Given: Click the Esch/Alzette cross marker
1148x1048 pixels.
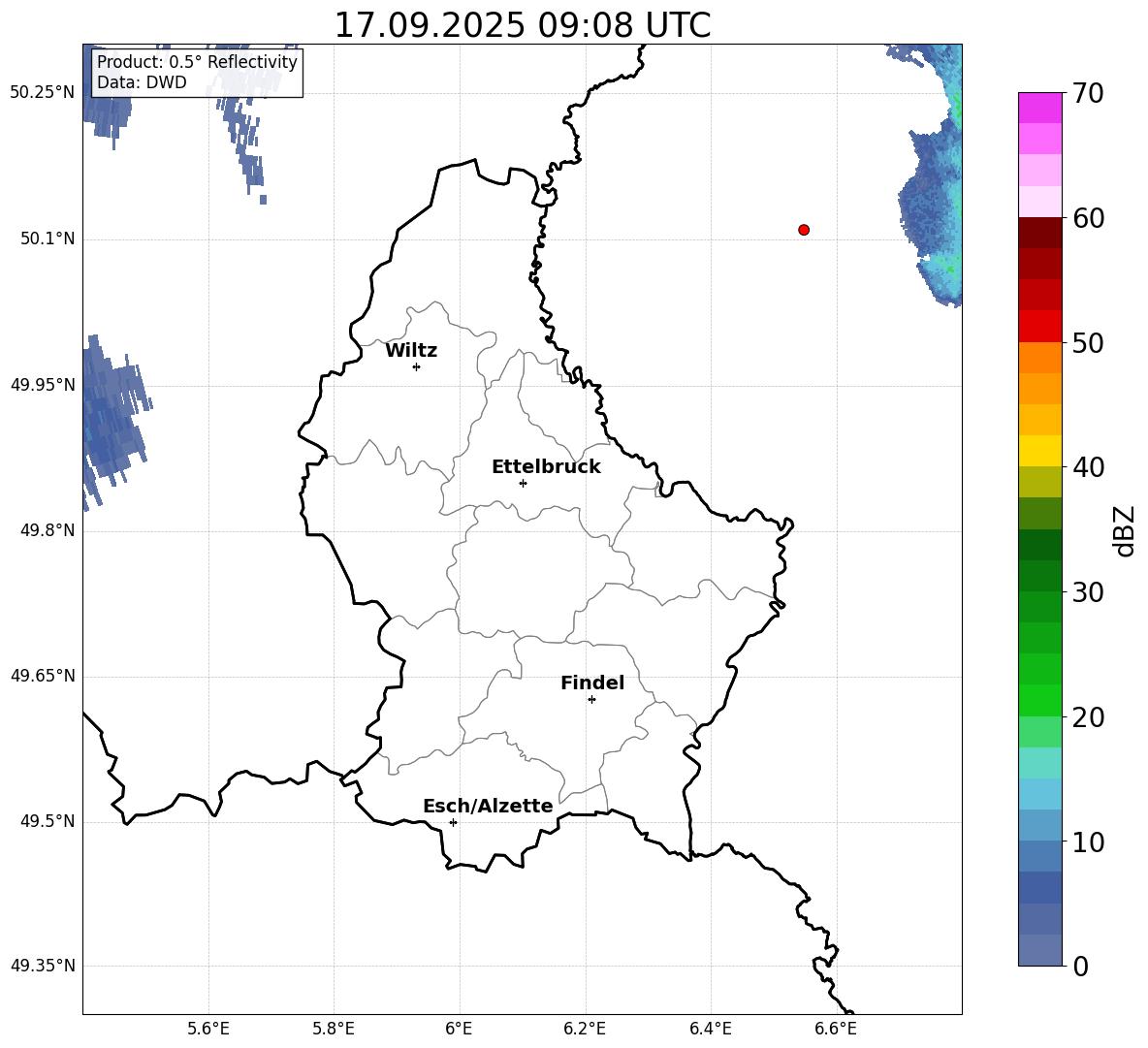Looking at the screenshot, I should click(x=453, y=822).
